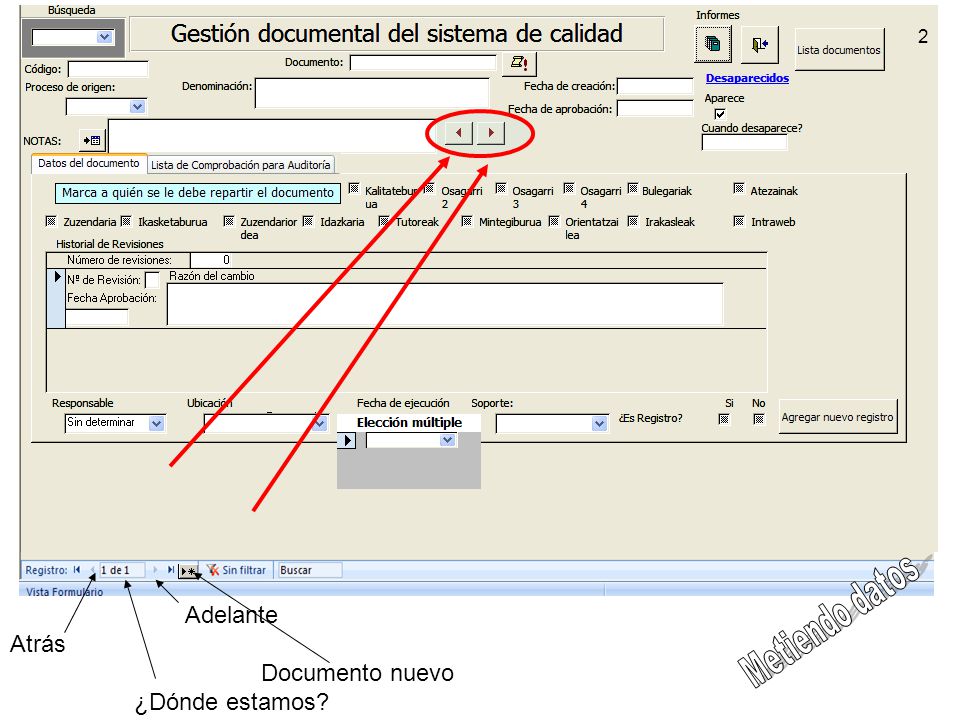960x720 pixels.
Task: Go to next record with right red arrow
Action: [x=490, y=132]
